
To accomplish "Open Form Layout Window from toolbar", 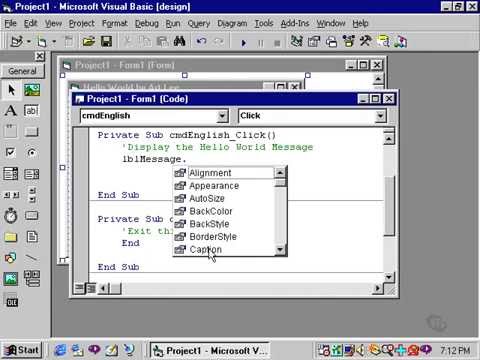I will [x=331, y=42].
